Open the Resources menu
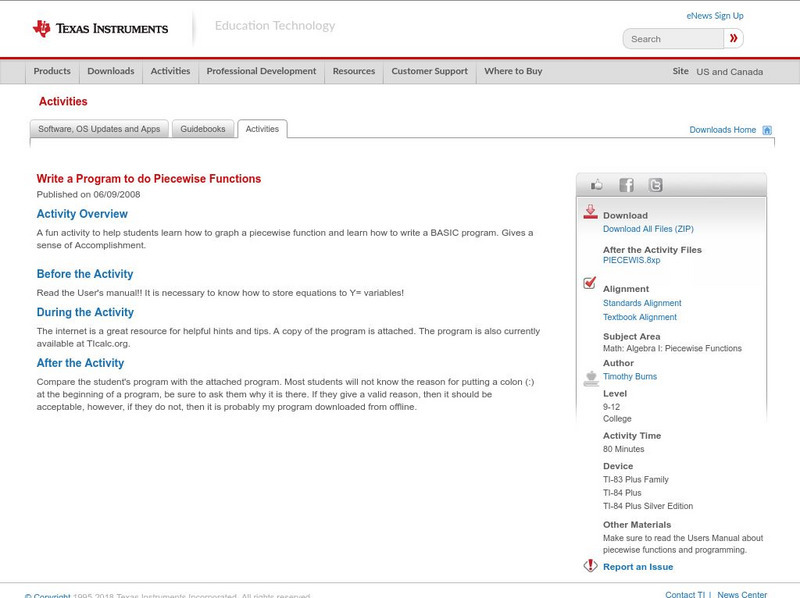Image resolution: width=800 pixels, height=598 pixels. coord(354,71)
